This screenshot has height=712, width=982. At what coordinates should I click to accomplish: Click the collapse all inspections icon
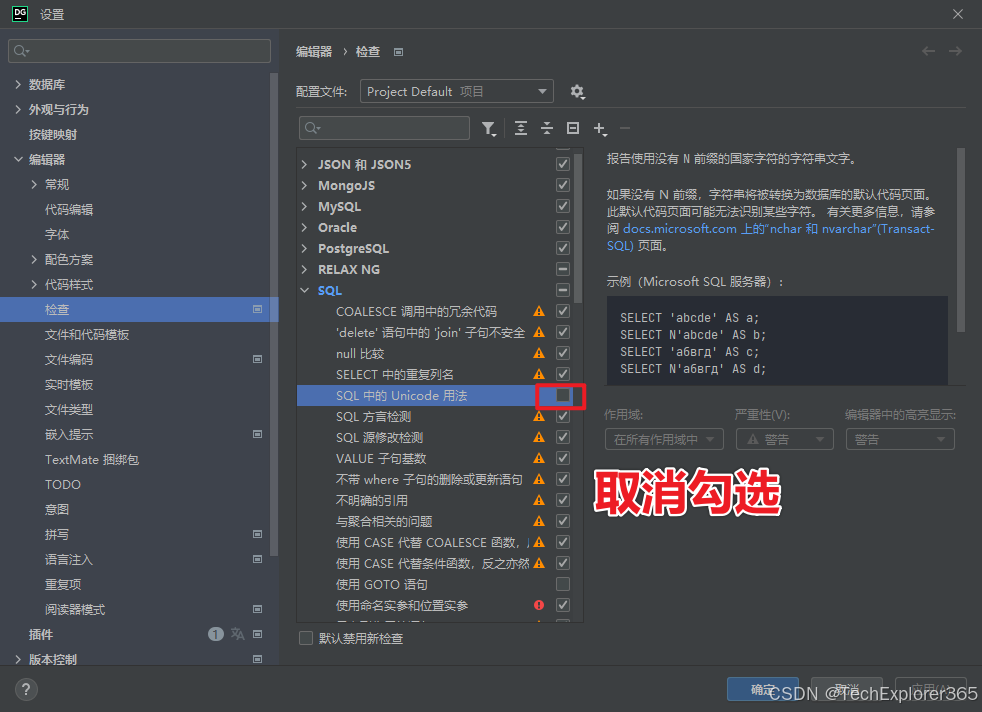point(547,128)
